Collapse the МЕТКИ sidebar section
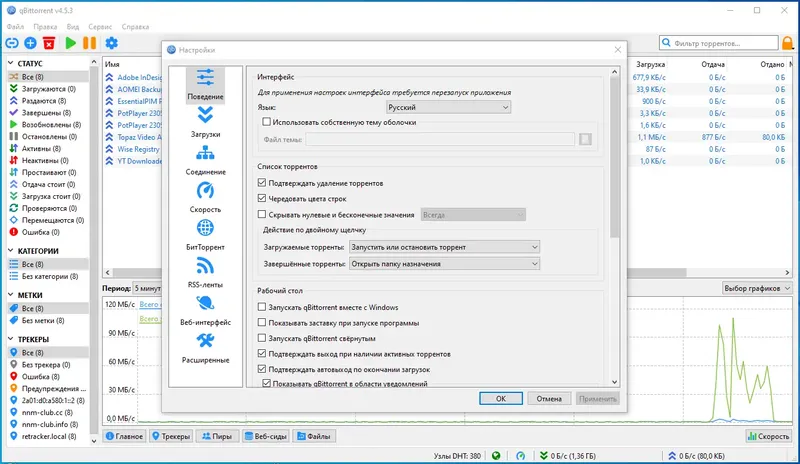Image resolution: width=800 pixels, height=464 pixels. click(11, 295)
